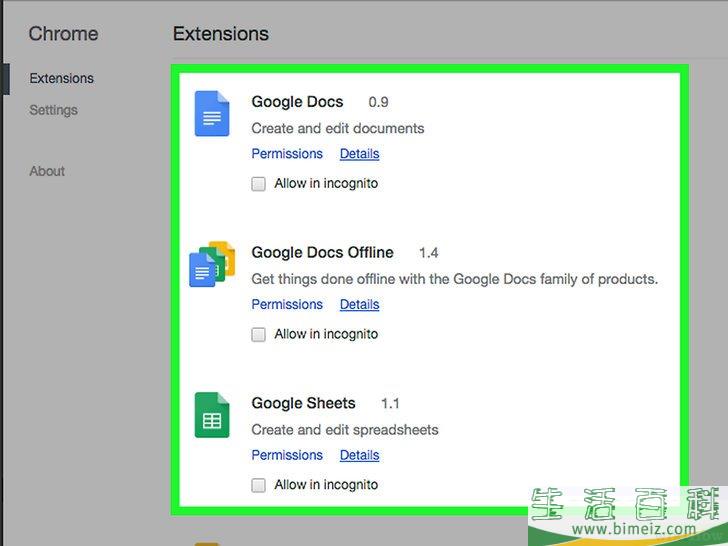This screenshot has width=728, height=546.
Task: Click the Extensions page title
Action: pos(221,34)
